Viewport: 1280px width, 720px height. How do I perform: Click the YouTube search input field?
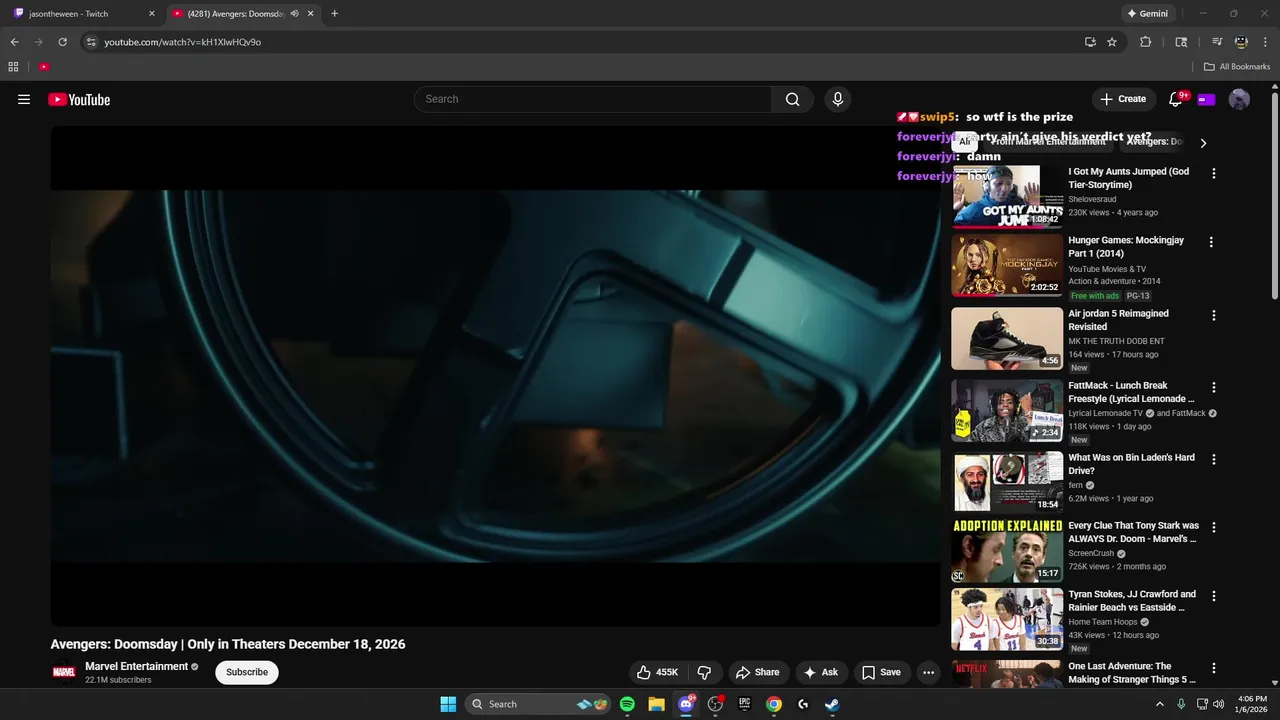pyautogui.click(x=592, y=99)
